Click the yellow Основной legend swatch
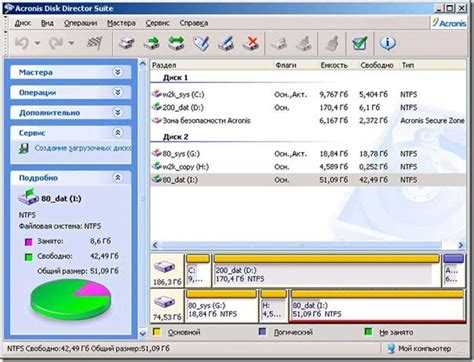The width and height of the screenshot is (474, 362). [156, 332]
